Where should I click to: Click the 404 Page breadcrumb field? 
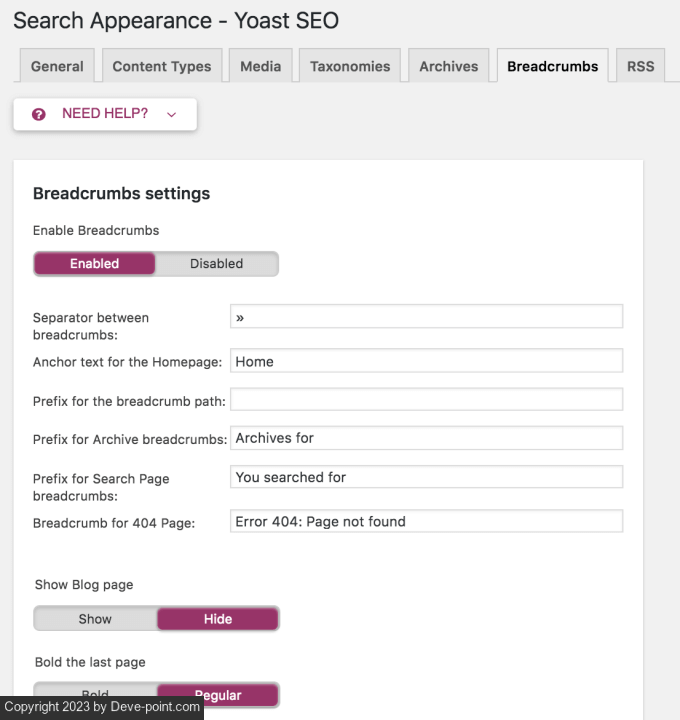click(x=426, y=521)
